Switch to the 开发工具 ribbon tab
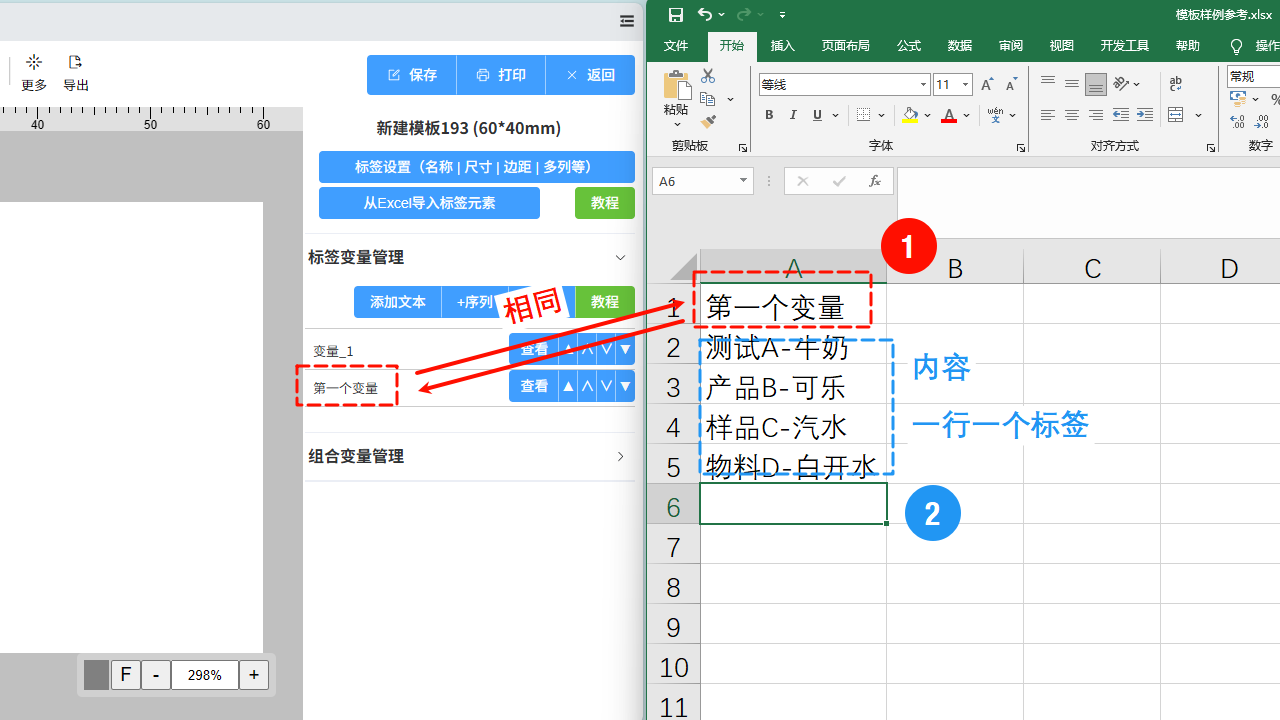Screen dimensions: 1280x720 1125,46
